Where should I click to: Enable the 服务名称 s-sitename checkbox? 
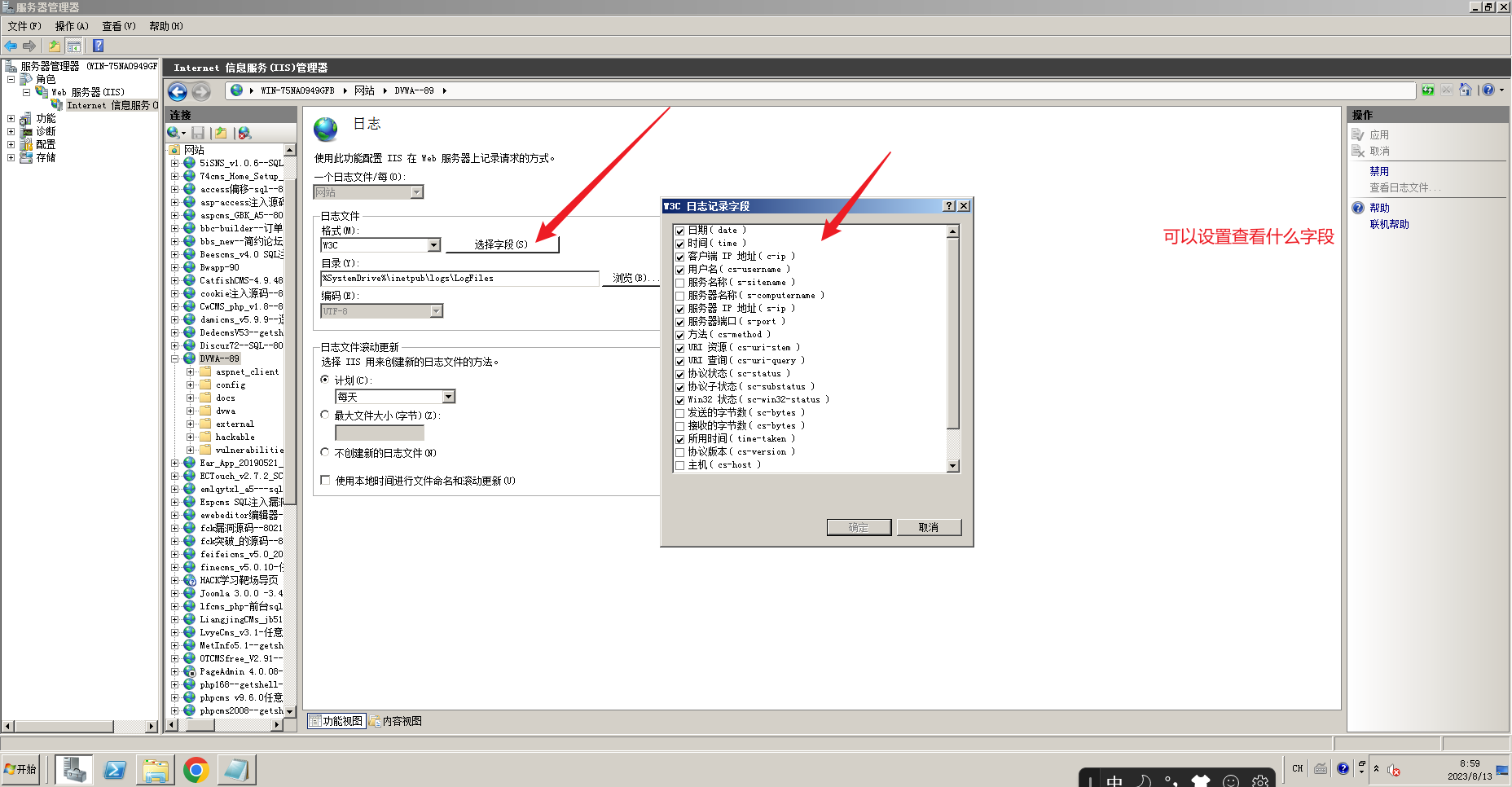(x=680, y=282)
